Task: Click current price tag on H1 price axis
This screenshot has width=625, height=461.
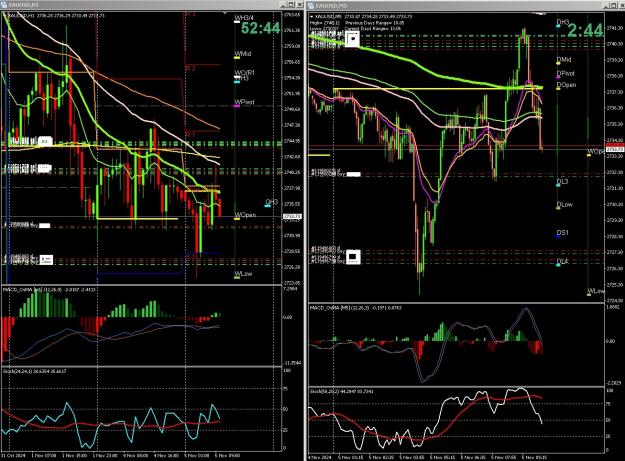Action: tap(292, 216)
